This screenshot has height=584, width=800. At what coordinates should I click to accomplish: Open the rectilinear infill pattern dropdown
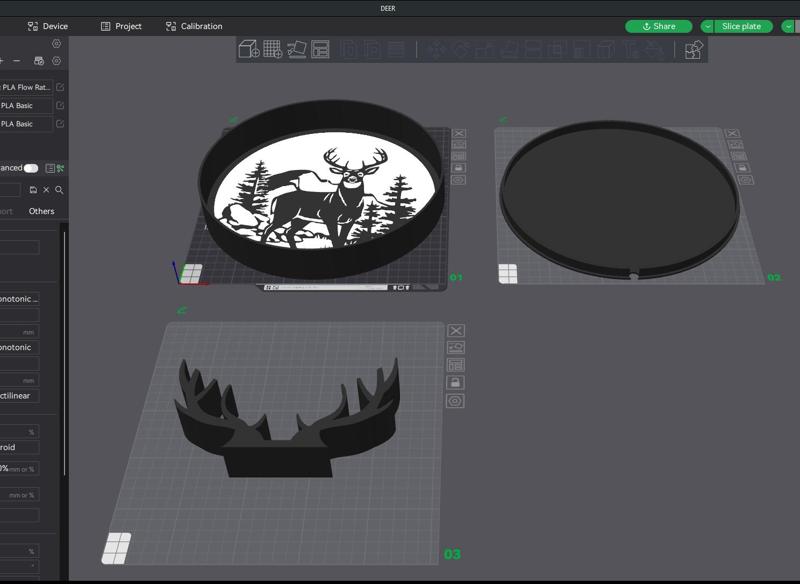(19, 396)
